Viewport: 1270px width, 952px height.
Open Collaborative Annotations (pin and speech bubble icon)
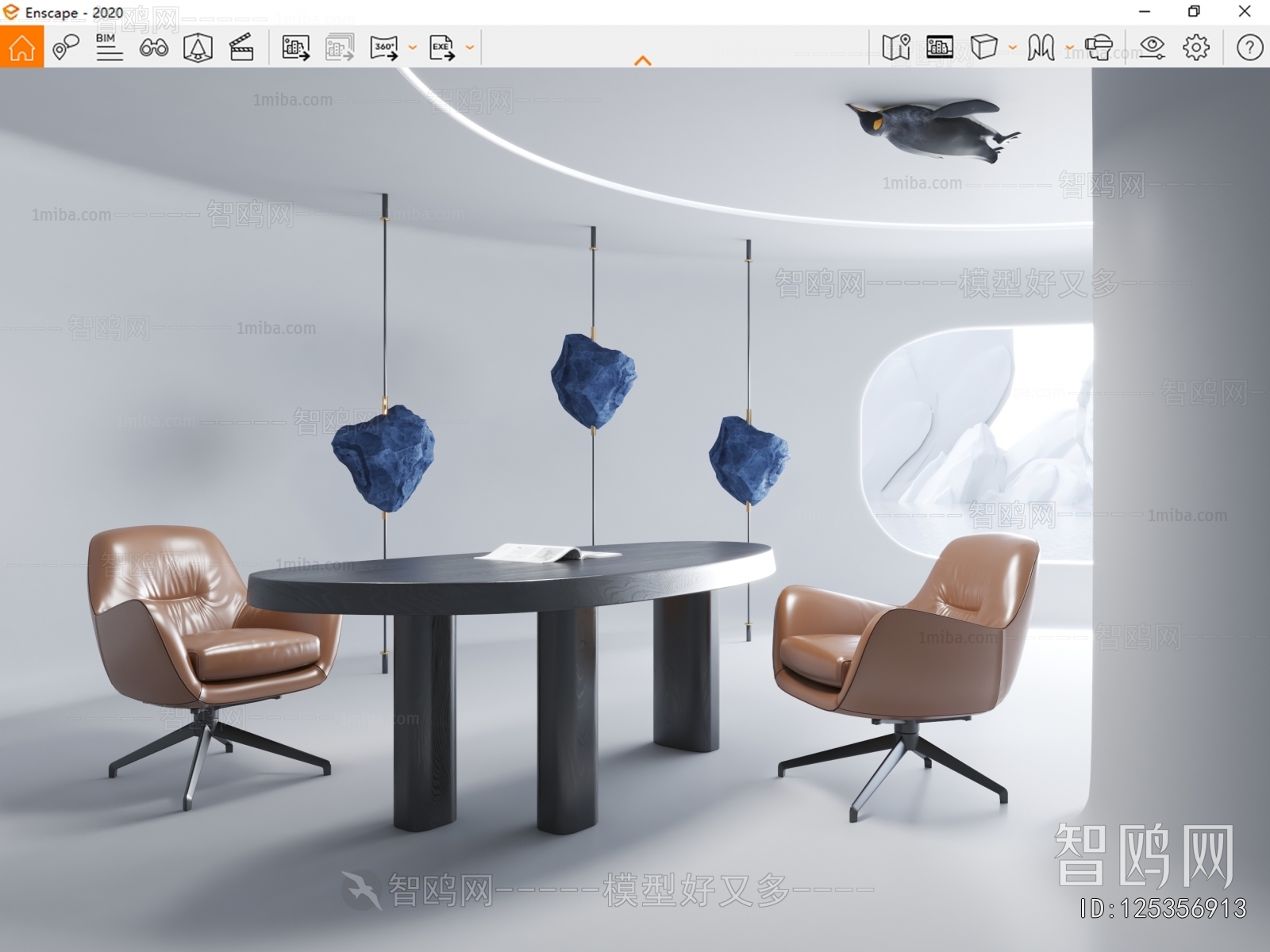(65, 48)
